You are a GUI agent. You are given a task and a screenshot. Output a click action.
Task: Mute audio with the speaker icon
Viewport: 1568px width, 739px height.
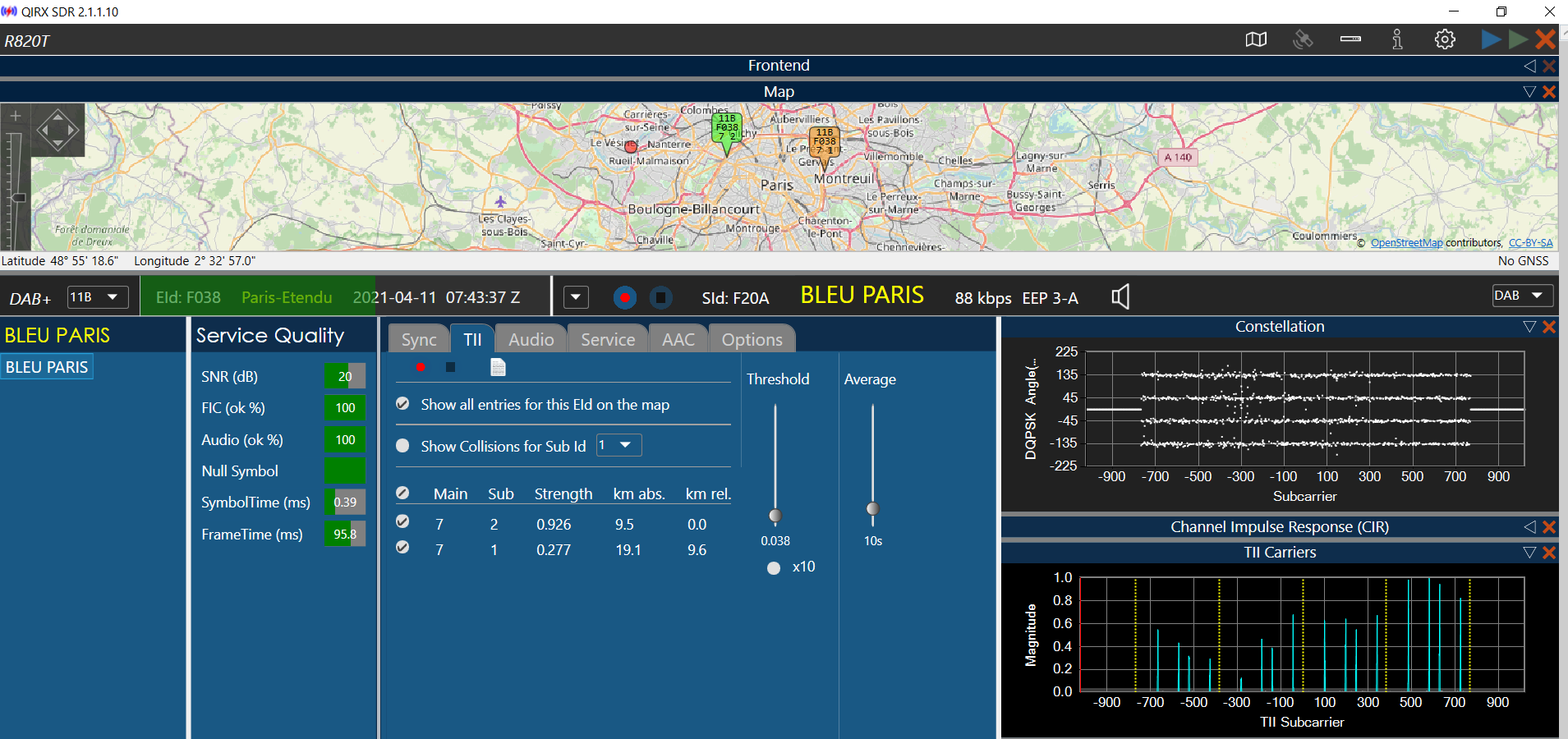(x=1120, y=296)
